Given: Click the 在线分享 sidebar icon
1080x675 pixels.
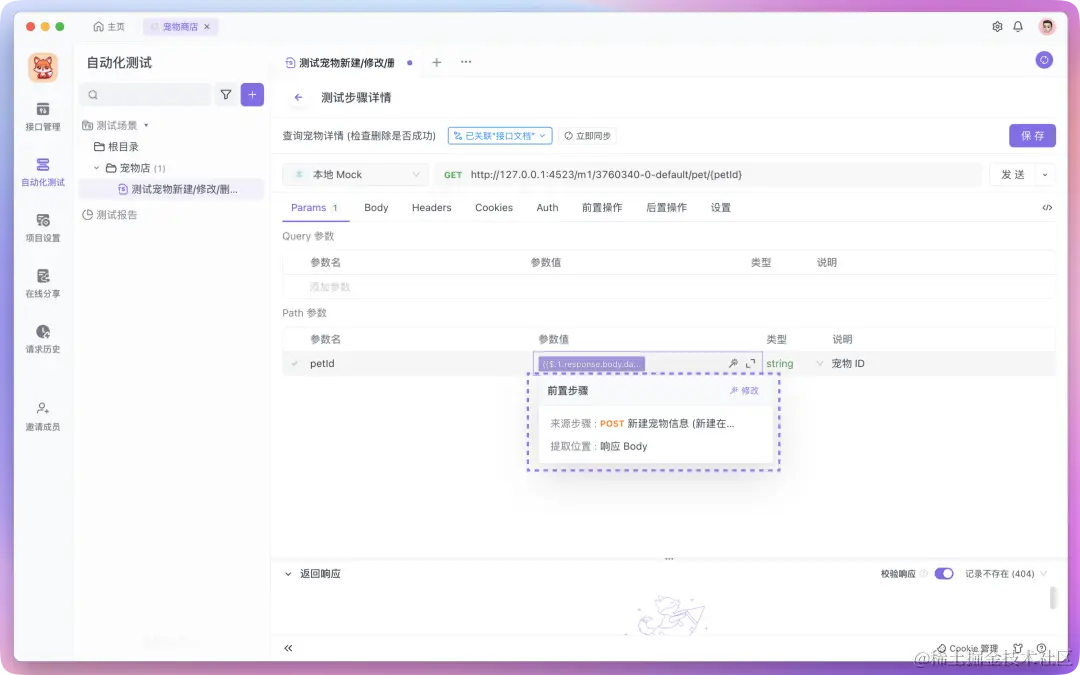Looking at the screenshot, I should tap(42, 284).
